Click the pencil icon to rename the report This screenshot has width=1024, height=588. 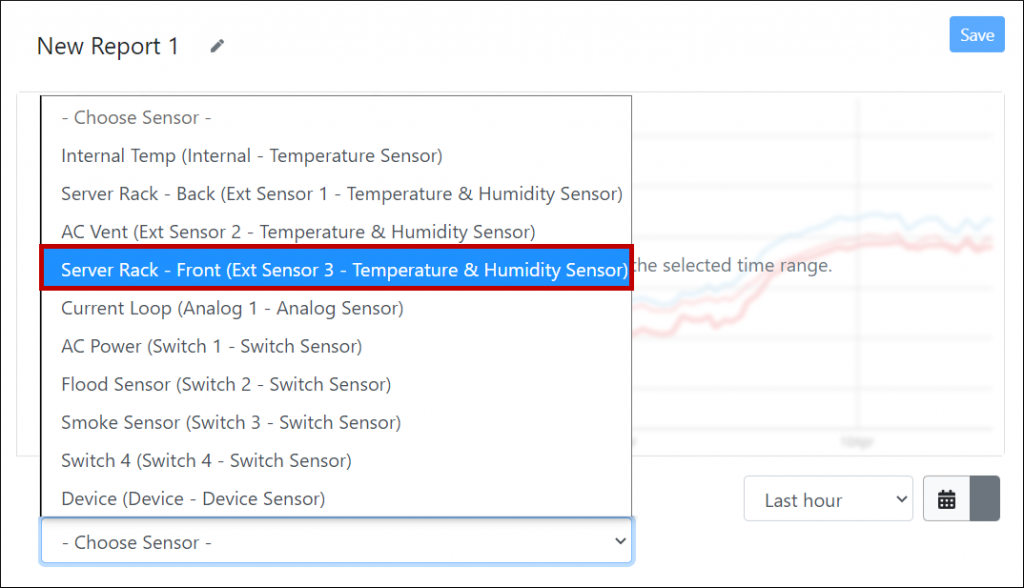coord(216,45)
